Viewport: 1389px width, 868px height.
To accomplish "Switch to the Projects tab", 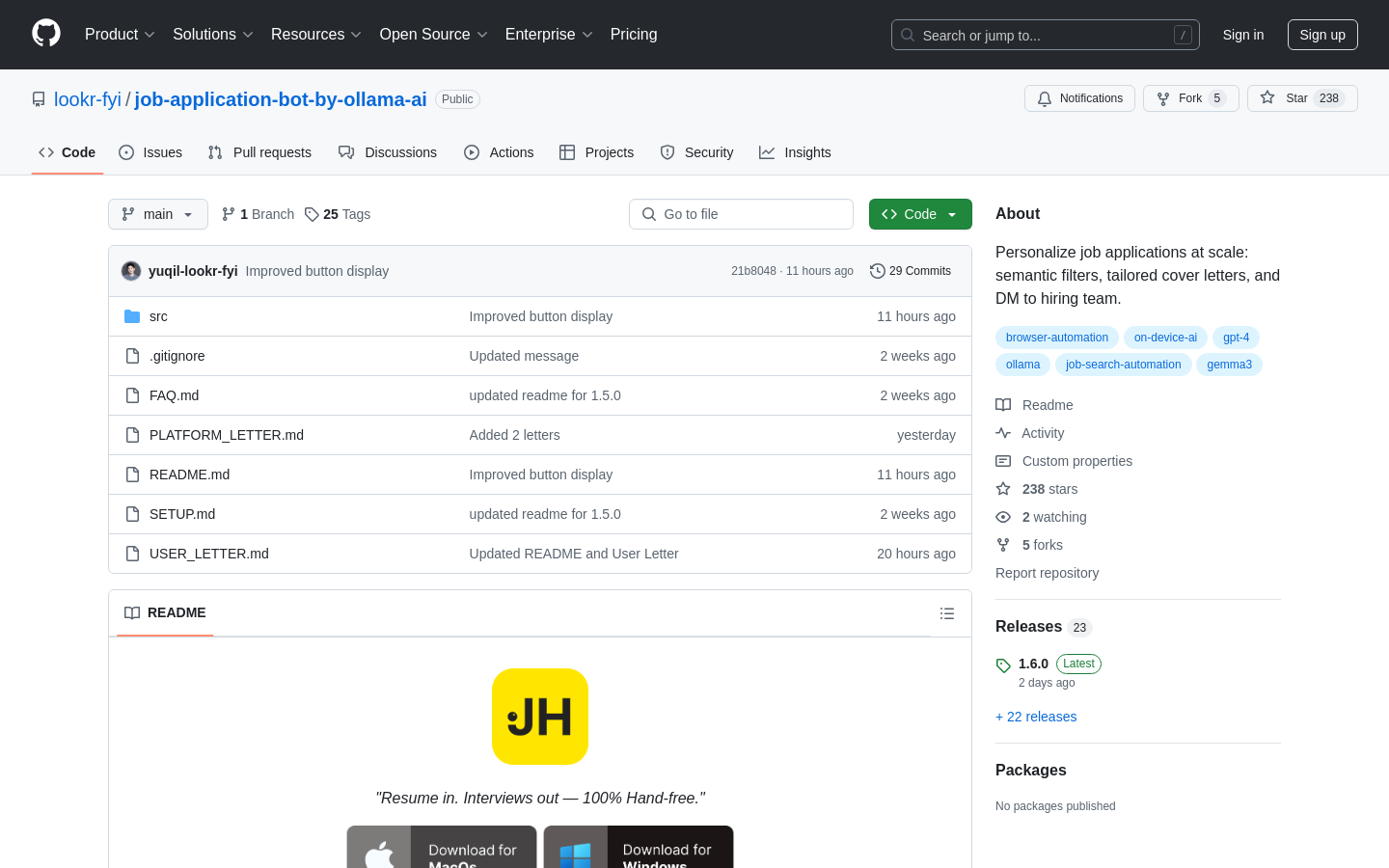I will coord(597,152).
